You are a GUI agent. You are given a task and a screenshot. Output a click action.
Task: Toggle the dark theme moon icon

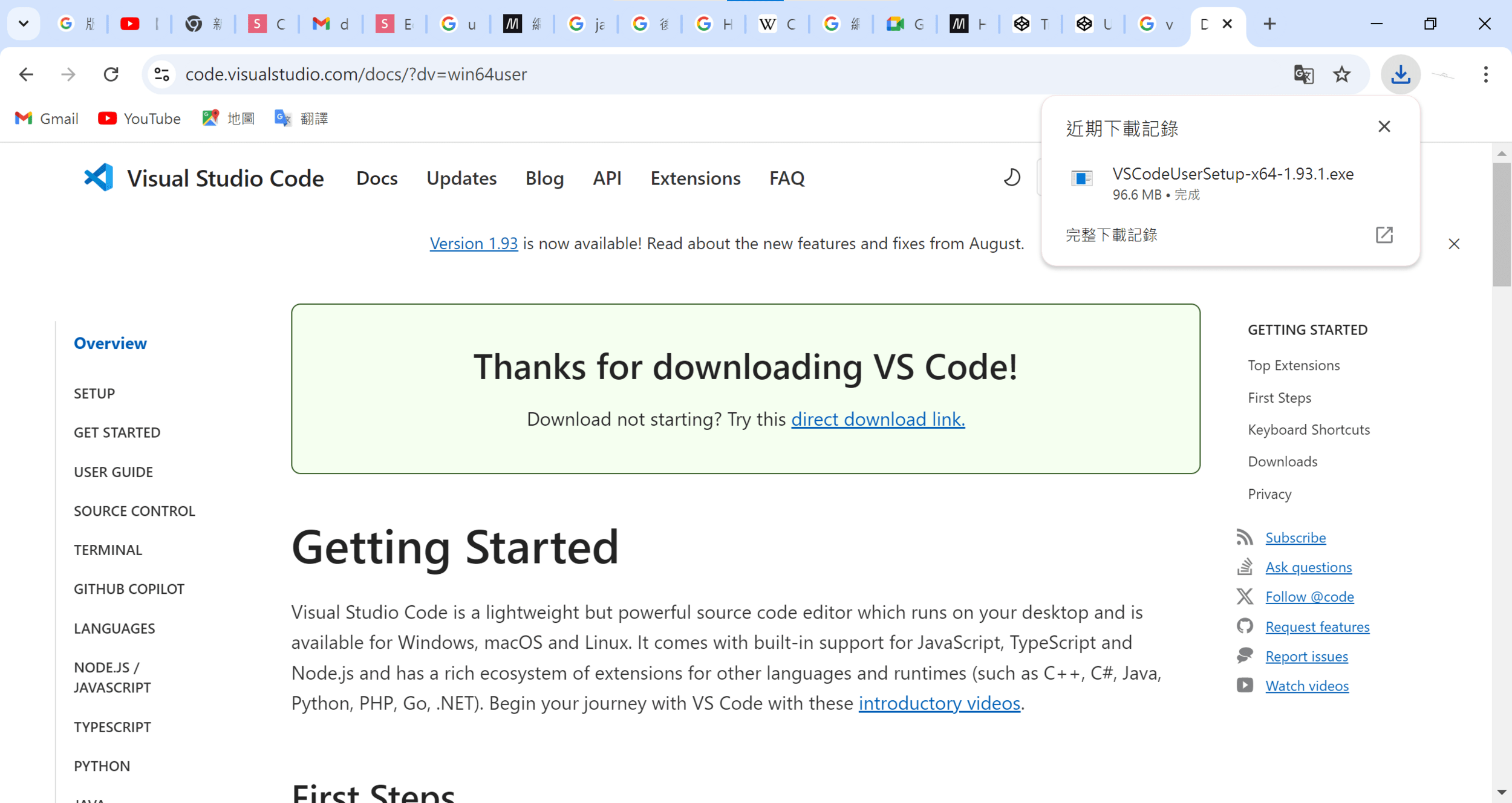point(1012,178)
